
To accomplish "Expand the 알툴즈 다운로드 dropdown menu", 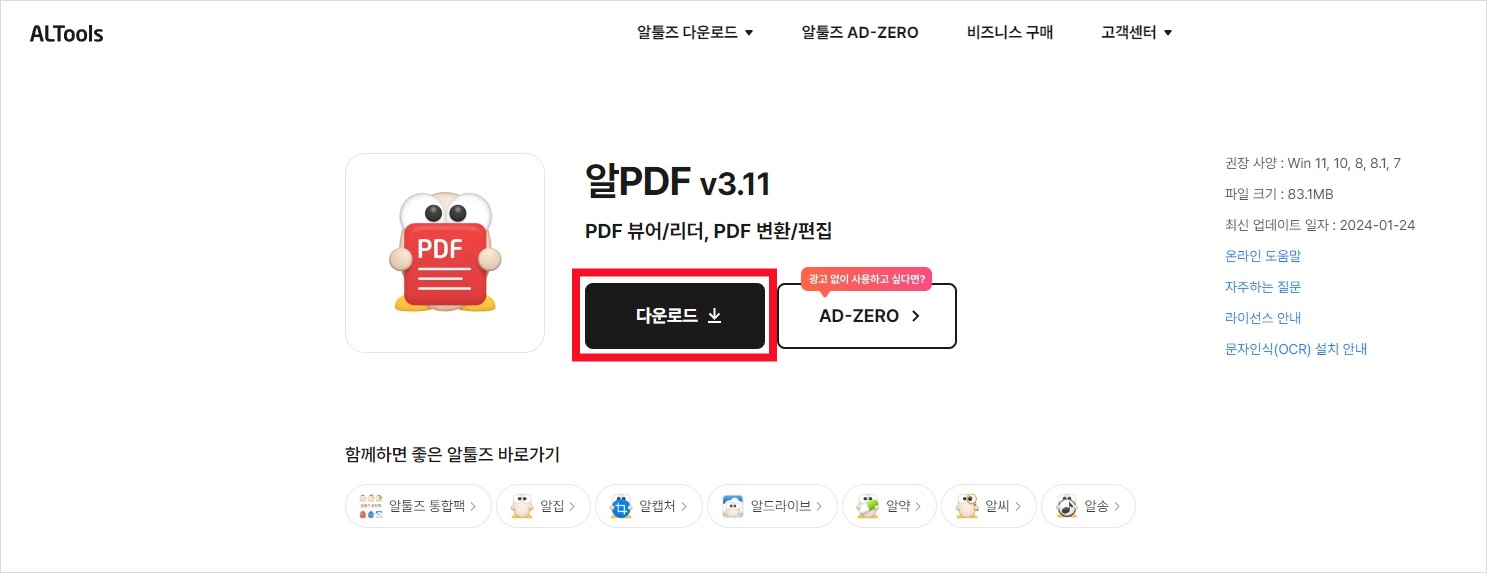I will pos(695,33).
